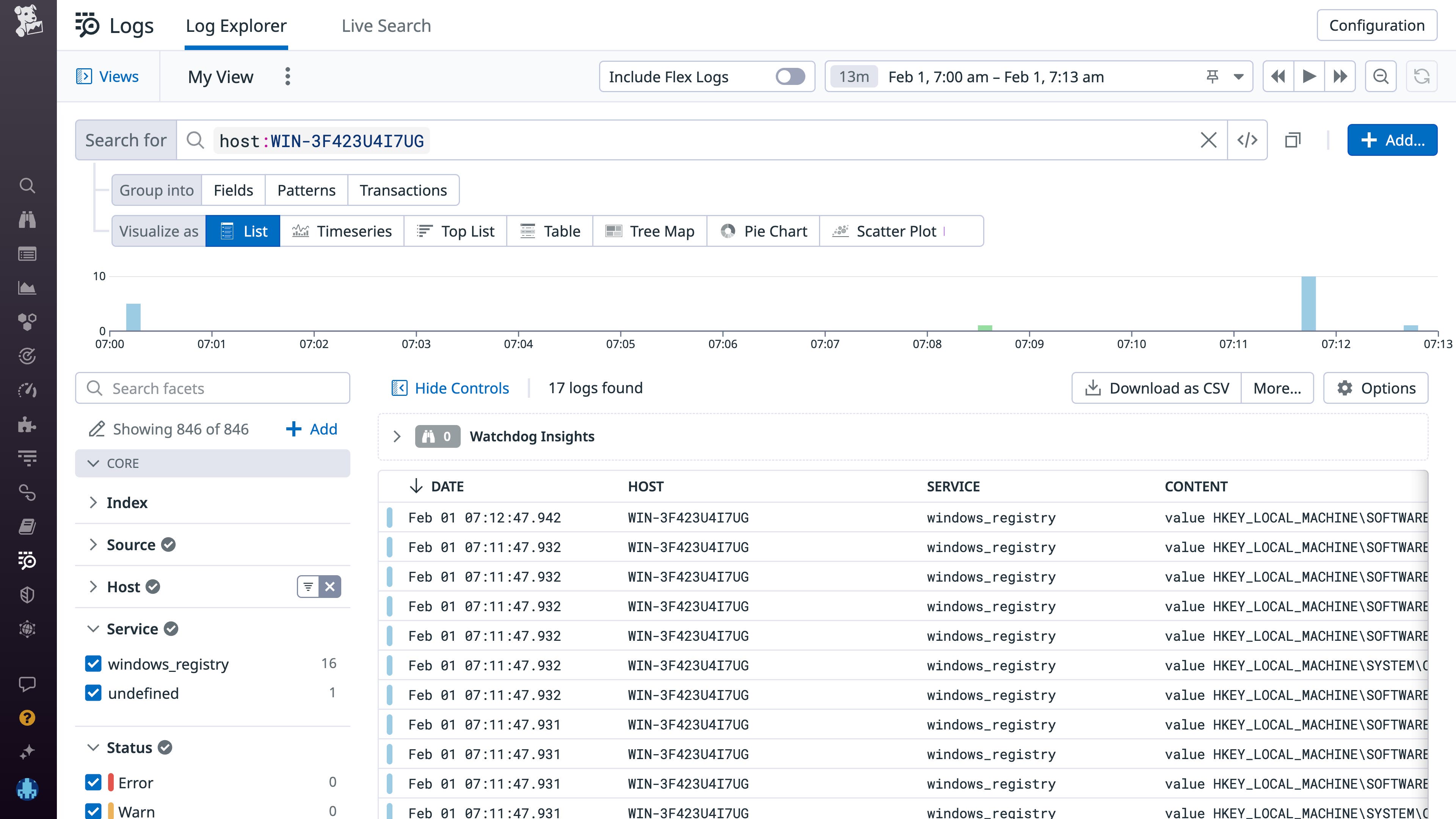Group logs into Patterns

tap(306, 190)
